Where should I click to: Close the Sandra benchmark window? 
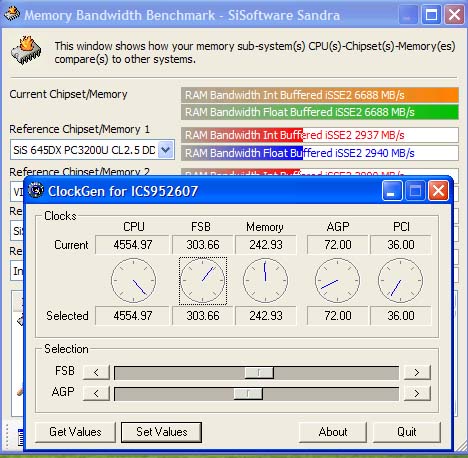coord(454,15)
